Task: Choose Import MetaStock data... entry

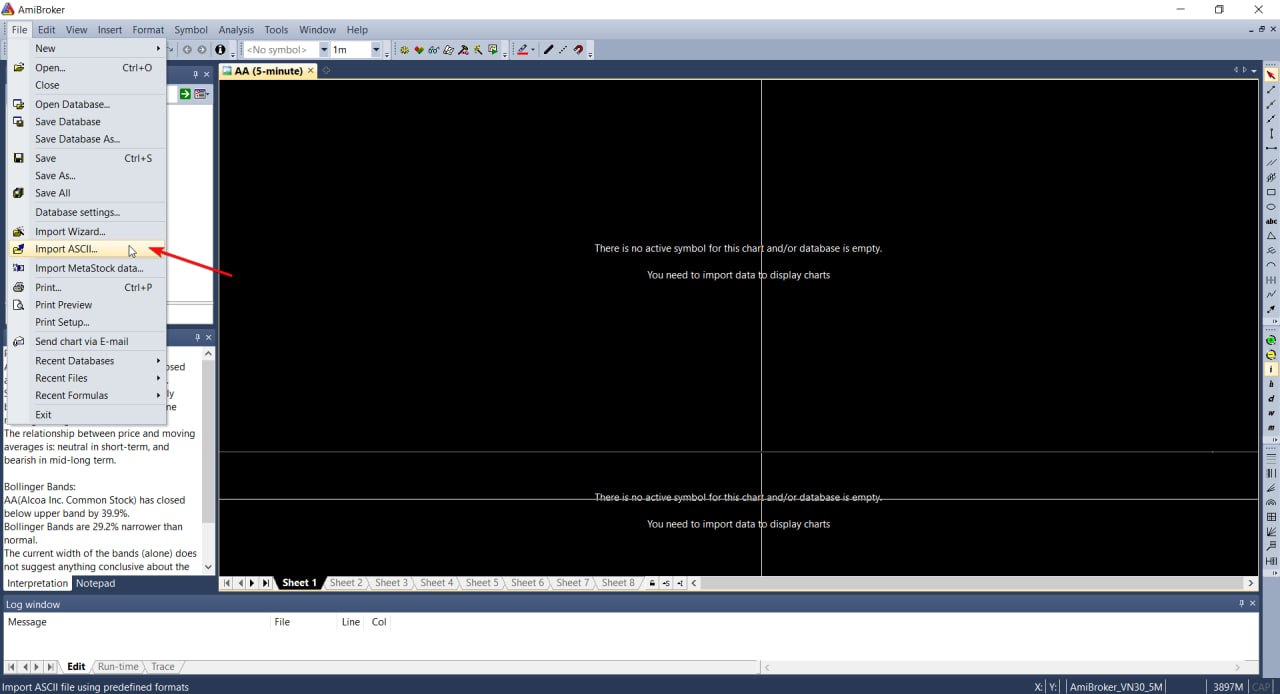Action: [x=87, y=268]
